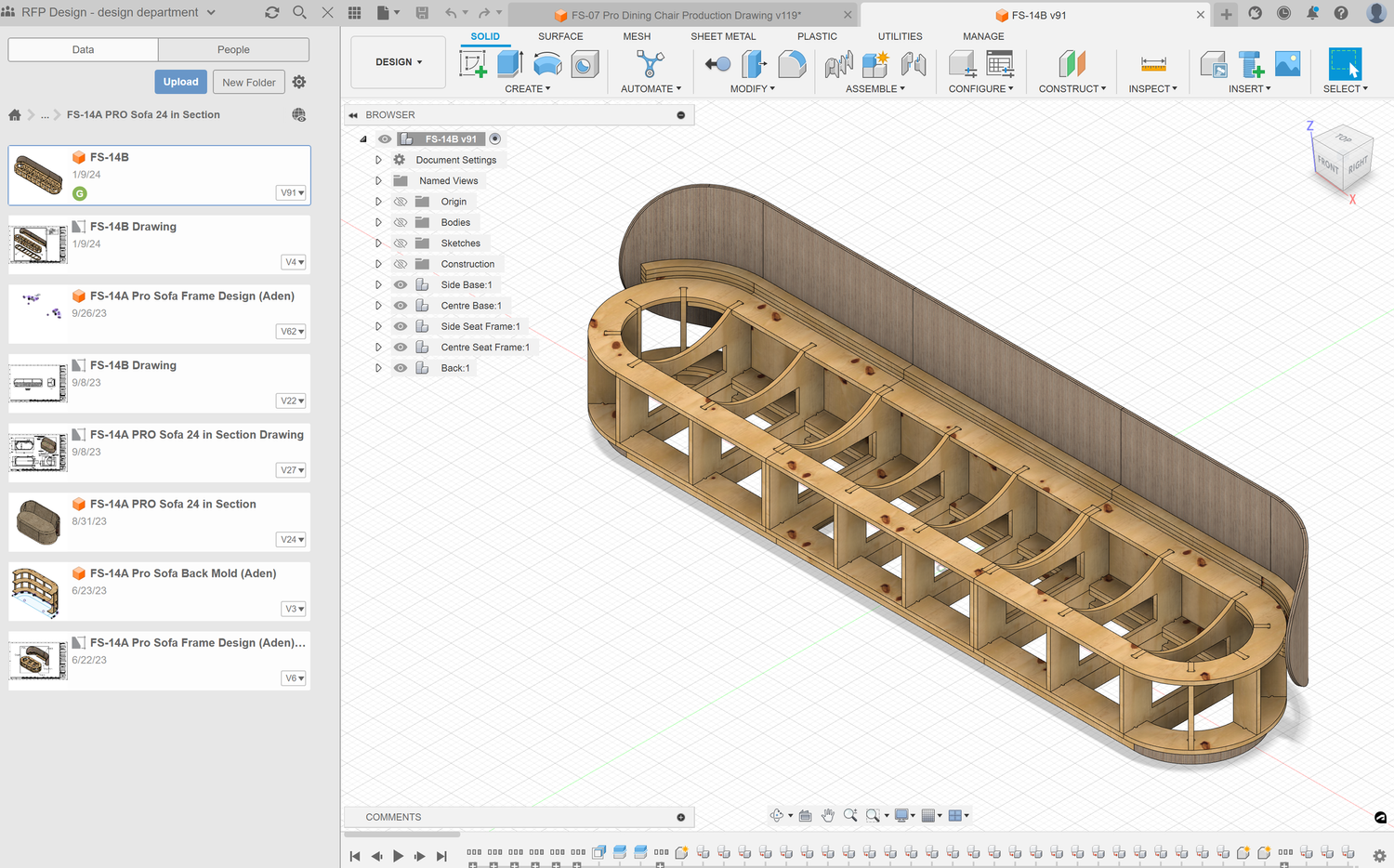The height and width of the screenshot is (868, 1394).
Task: Switch to the SHEET METAL tab
Action: click(x=723, y=36)
